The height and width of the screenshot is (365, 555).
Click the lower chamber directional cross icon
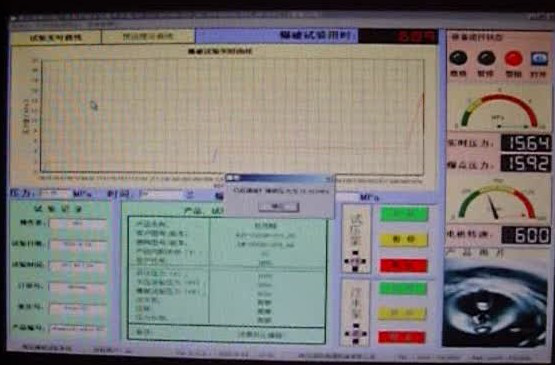[x=355, y=334]
